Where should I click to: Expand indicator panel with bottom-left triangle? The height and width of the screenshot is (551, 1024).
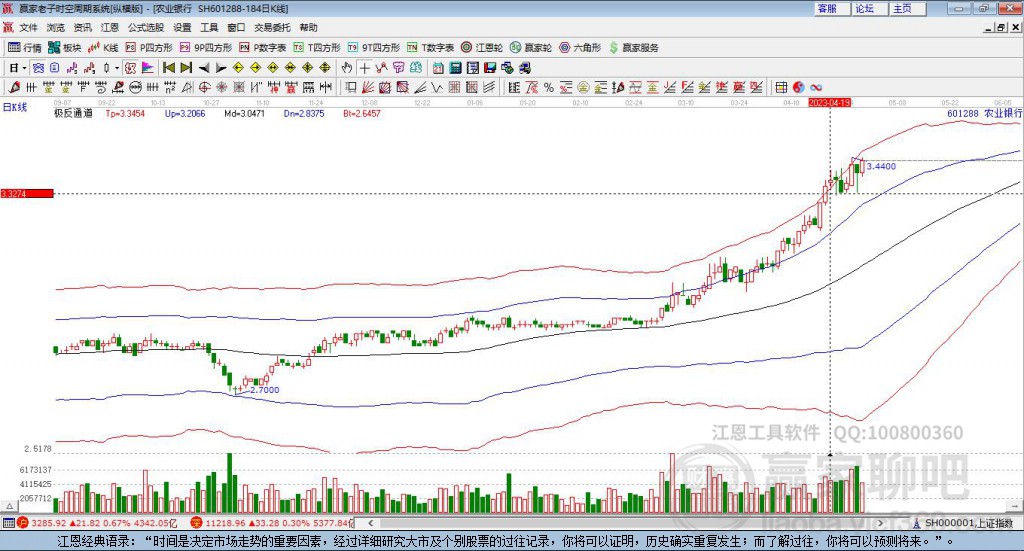tap(10, 506)
